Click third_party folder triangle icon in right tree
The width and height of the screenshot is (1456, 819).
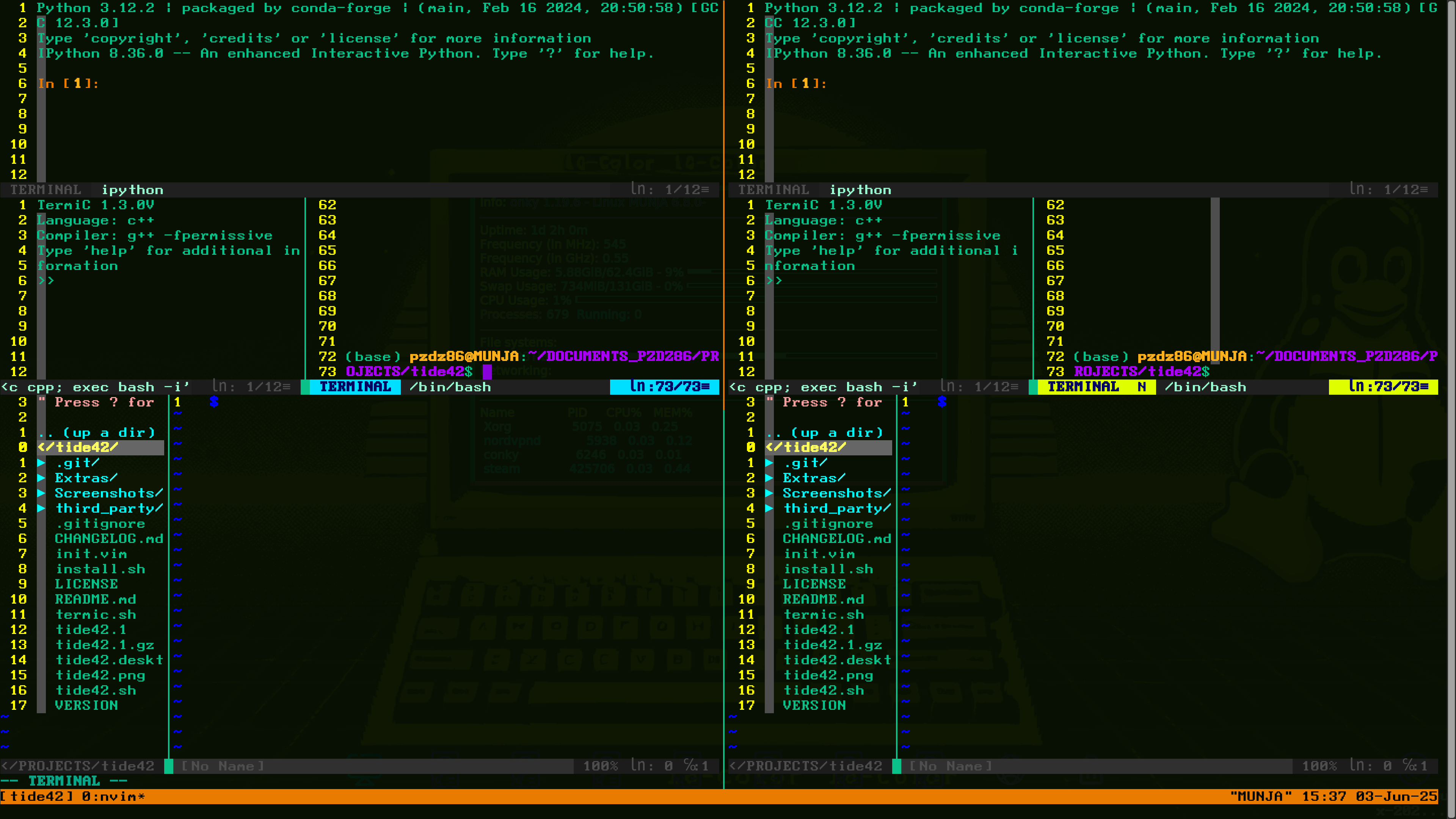tap(769, 509)
